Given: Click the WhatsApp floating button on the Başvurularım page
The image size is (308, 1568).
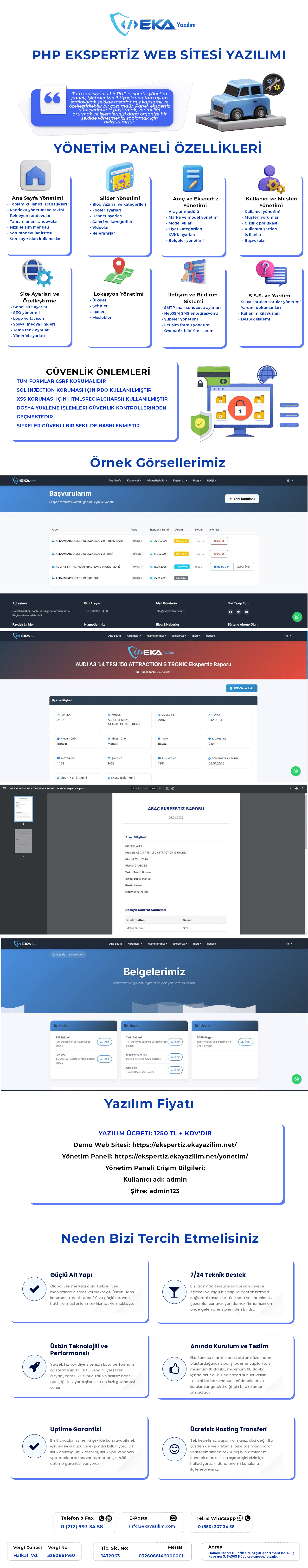Looking at the screenshot, I should pos(297,617).
